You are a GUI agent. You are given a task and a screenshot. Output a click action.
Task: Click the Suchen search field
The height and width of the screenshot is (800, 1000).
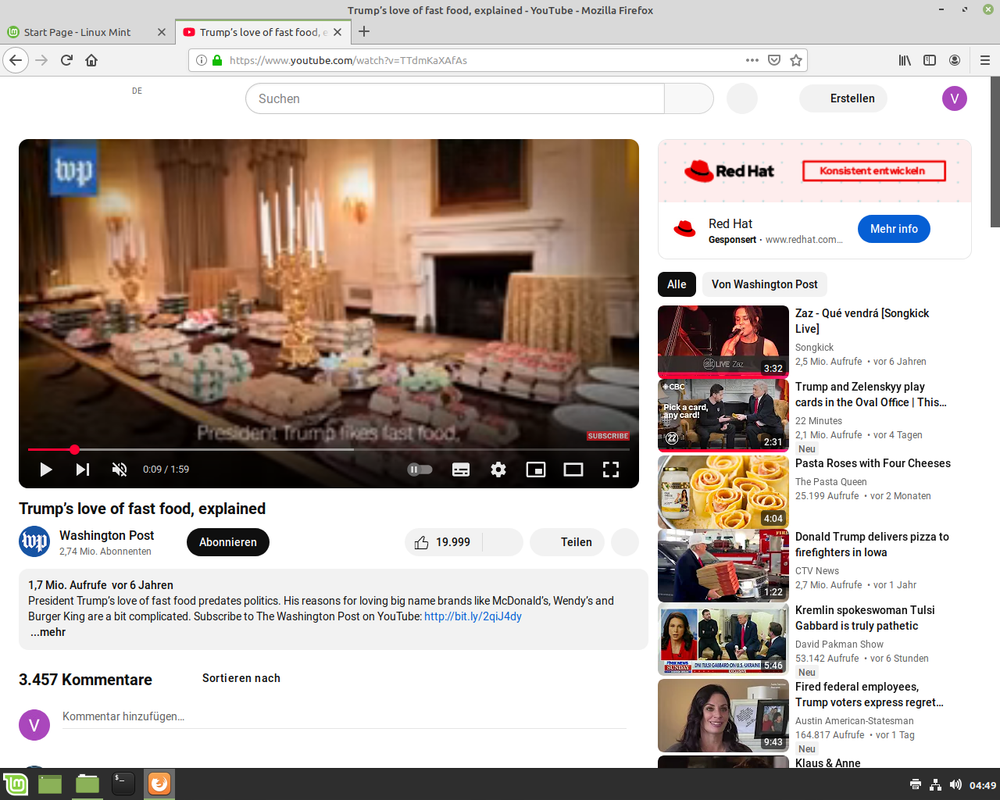coord(455,99)
